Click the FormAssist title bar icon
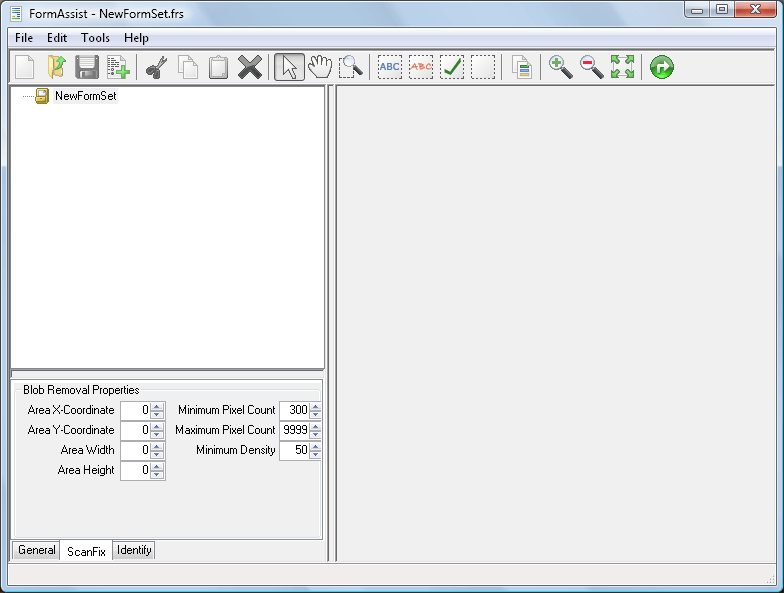This screenshot has height=593, width=784. pyautogui.click(x=16, y=14)
